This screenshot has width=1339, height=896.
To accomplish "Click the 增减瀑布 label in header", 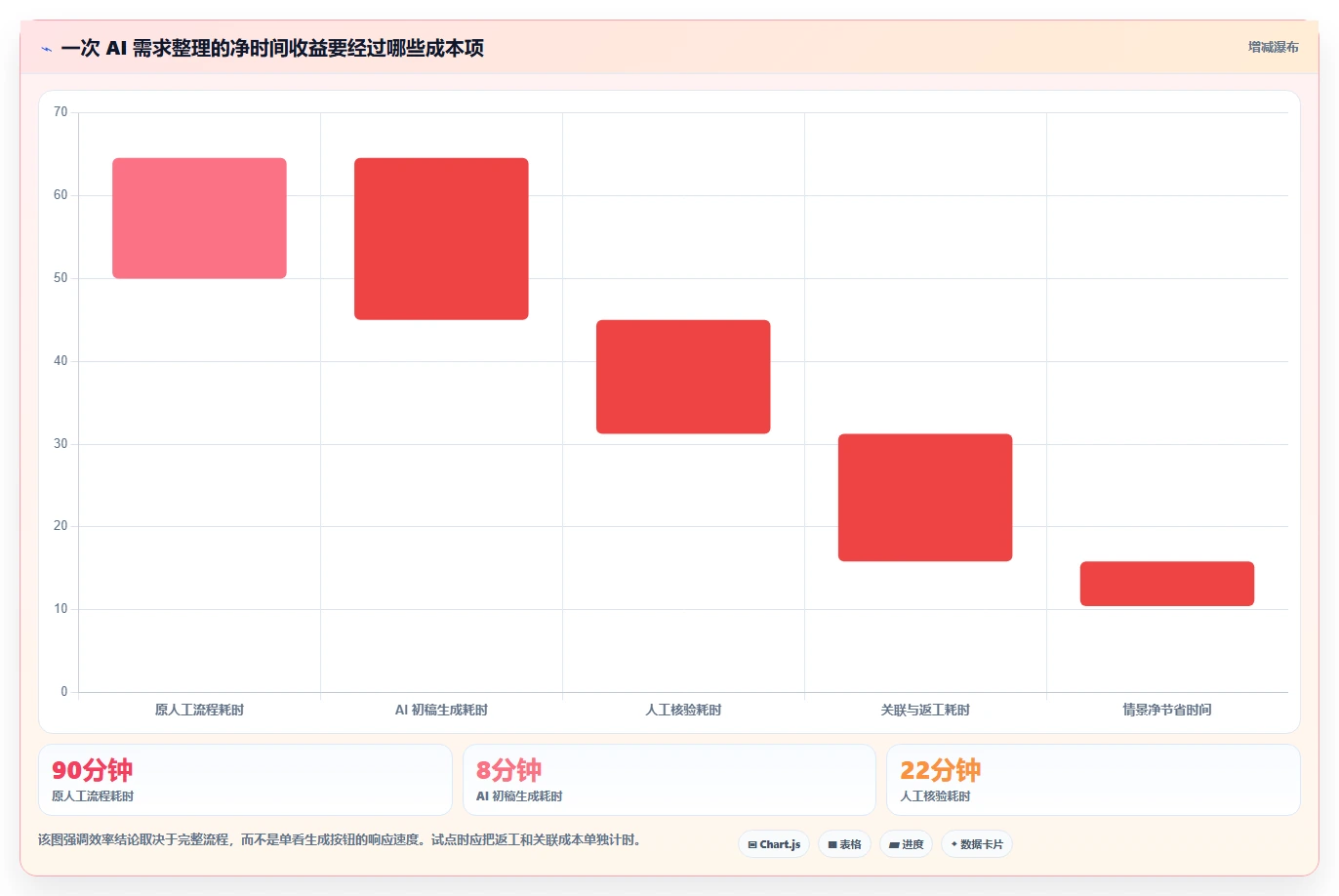I will point(1274,47).
